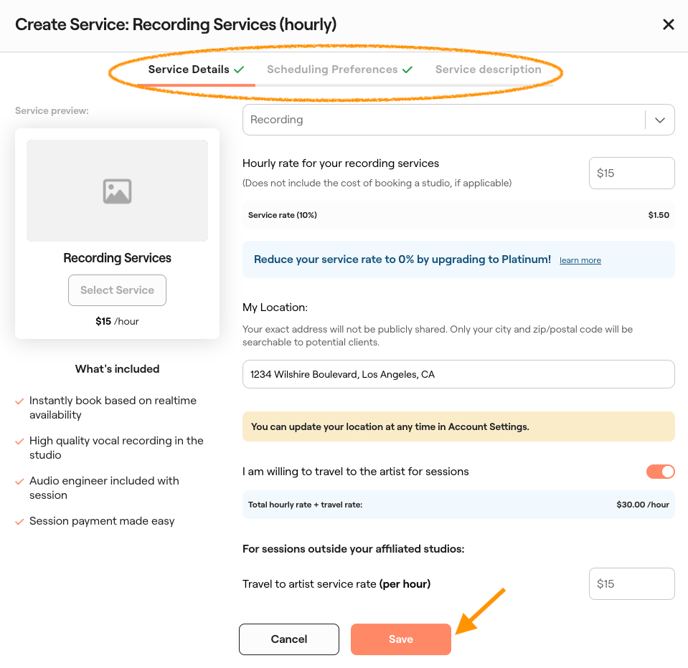688x668 pixels.
Task: Click the Select Service button
Action: (x=117, y=290)
